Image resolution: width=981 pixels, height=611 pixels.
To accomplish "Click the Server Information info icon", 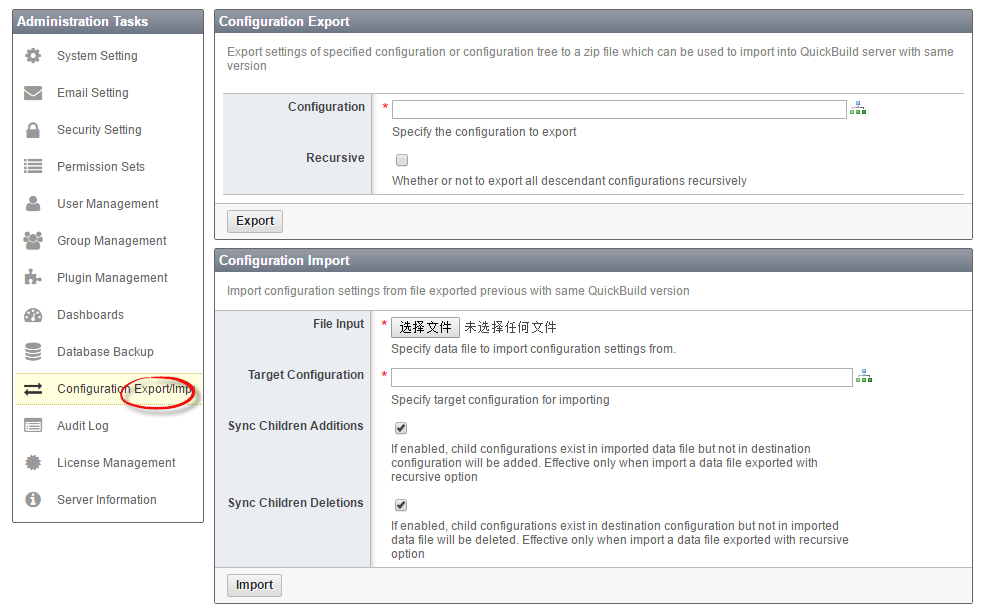I will click(33, 499).
